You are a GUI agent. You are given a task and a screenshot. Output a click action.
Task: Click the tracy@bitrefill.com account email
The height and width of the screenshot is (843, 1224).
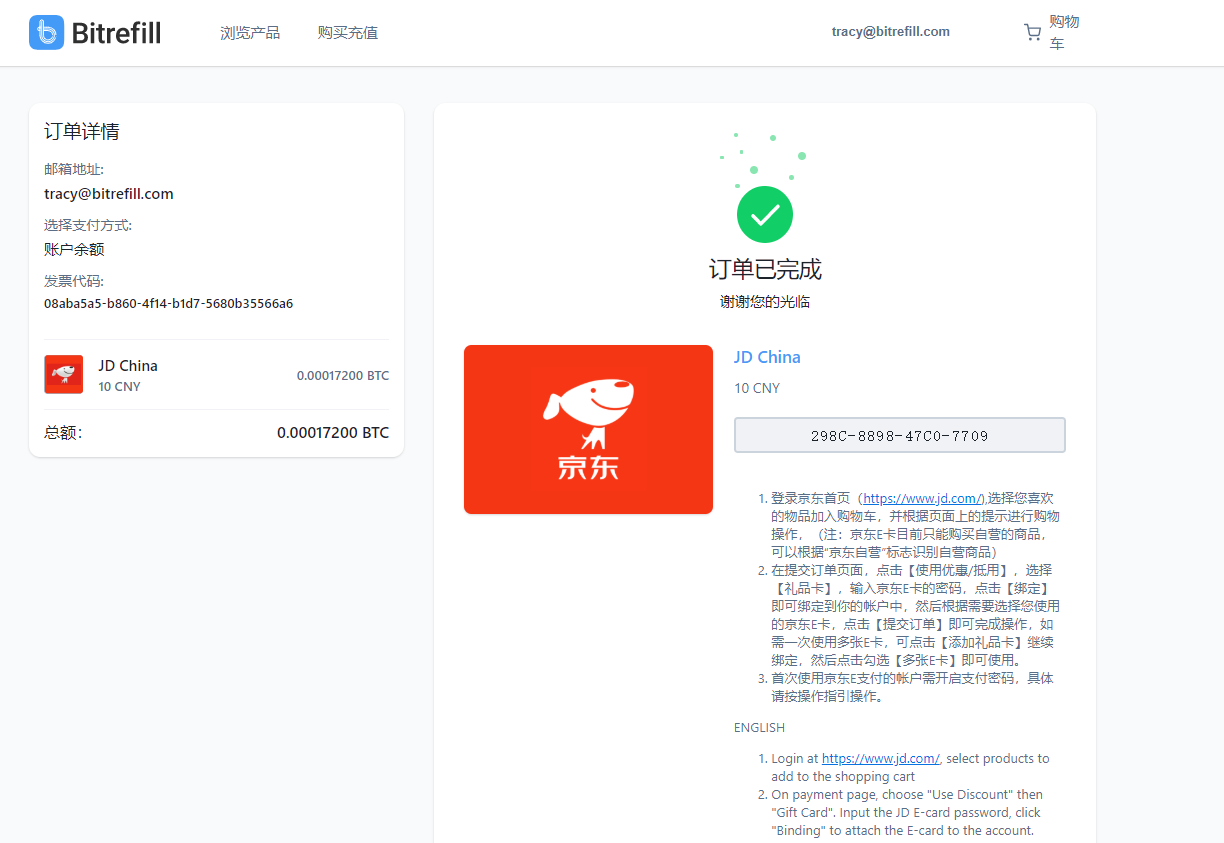click(890, 31)
